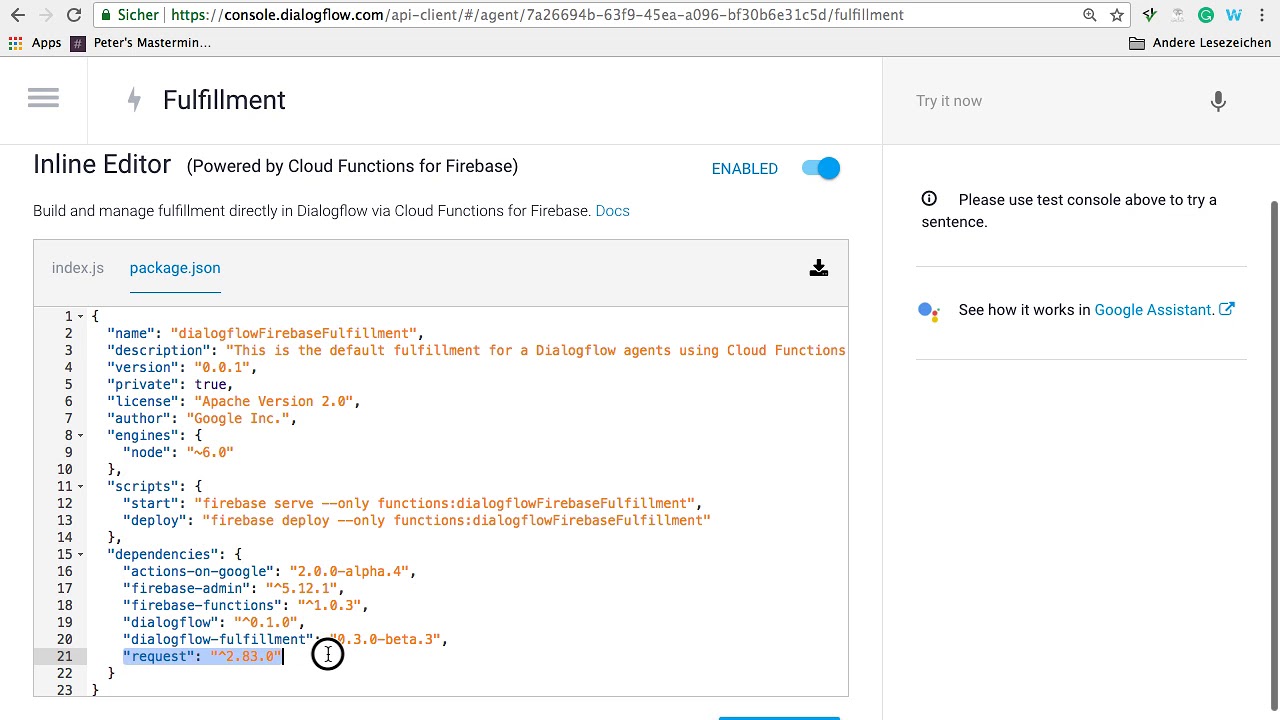1280x720 pixels.
Task: Click the highlighted "request" dependency line
Action: click(203, 656)
